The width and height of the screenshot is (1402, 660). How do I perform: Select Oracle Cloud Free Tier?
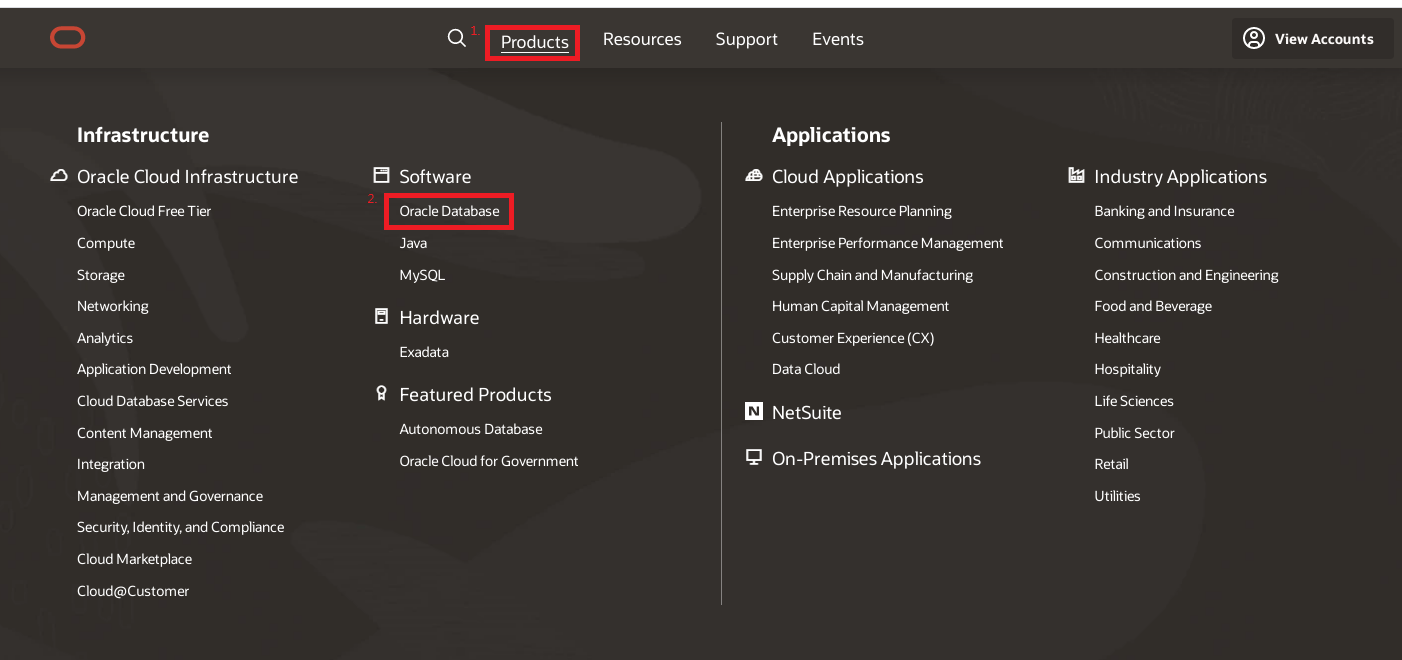(144, 211)
